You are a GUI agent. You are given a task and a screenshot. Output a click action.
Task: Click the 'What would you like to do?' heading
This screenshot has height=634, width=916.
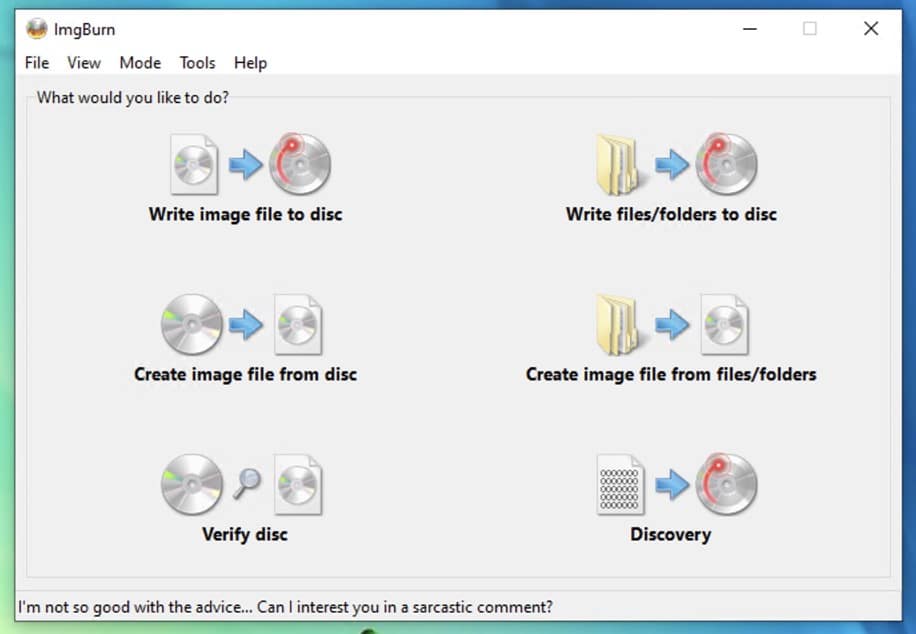click(x=133, y=98)
